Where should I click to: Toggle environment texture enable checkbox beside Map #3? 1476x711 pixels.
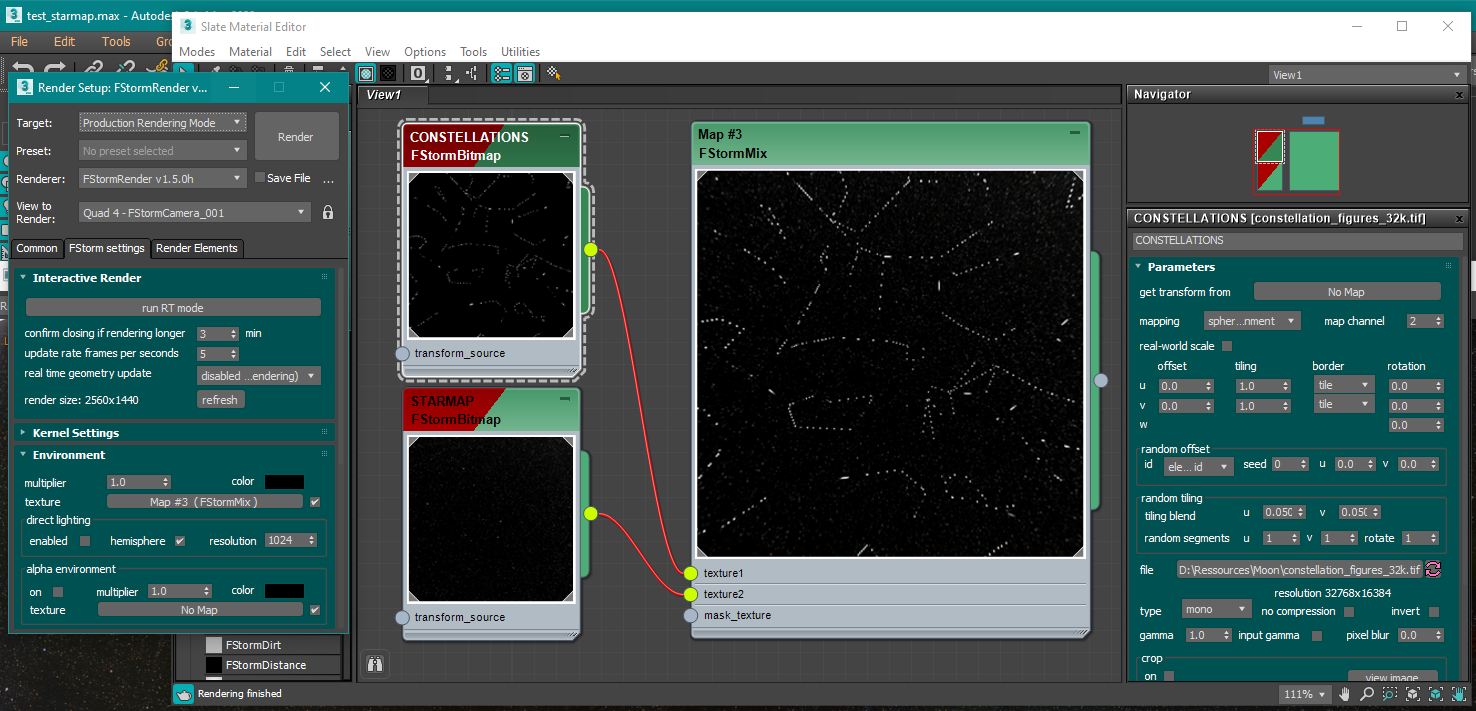tap(315, 502)
